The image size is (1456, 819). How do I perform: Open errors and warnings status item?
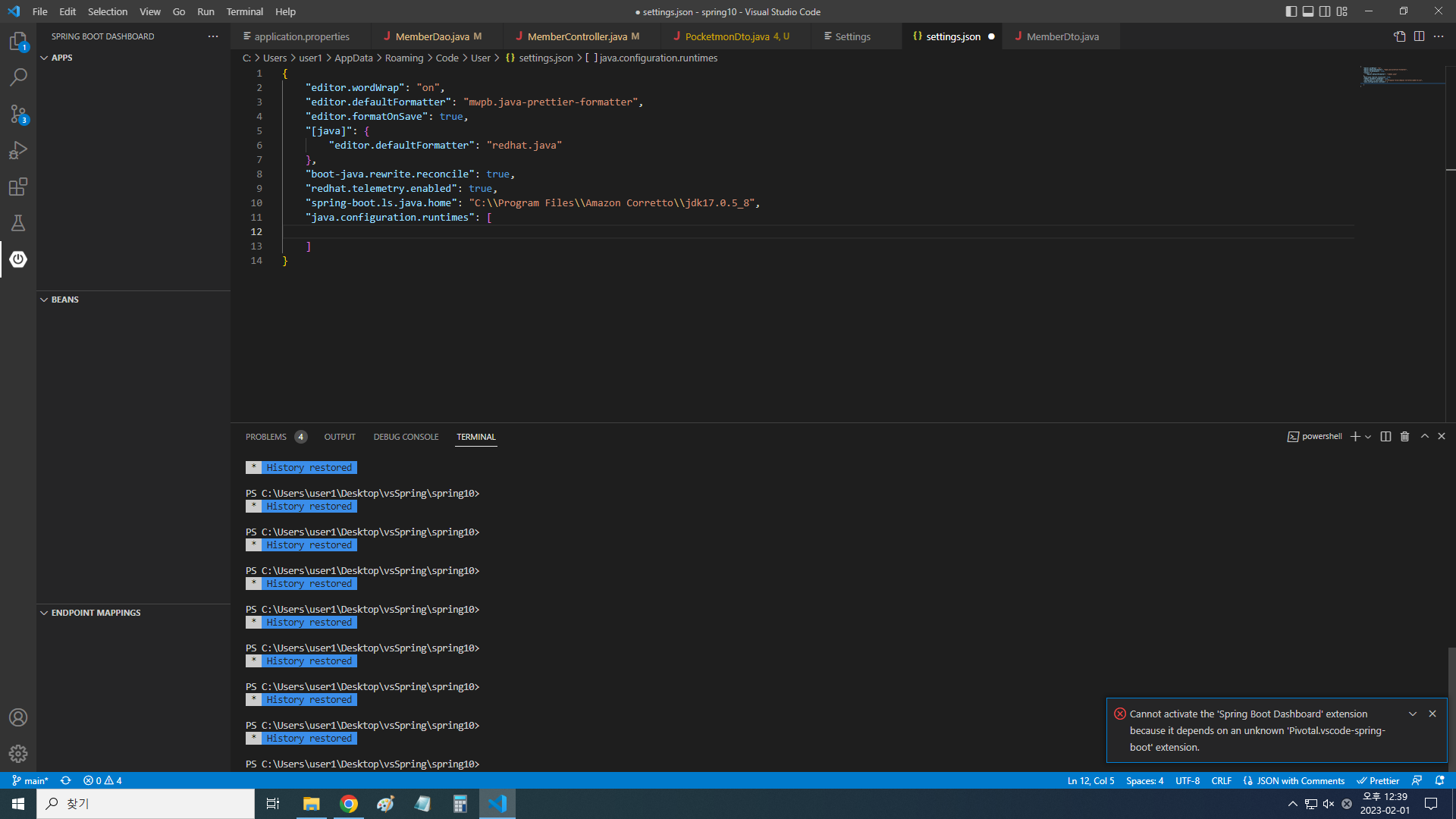pyautogui.click(x=102, y=780)
